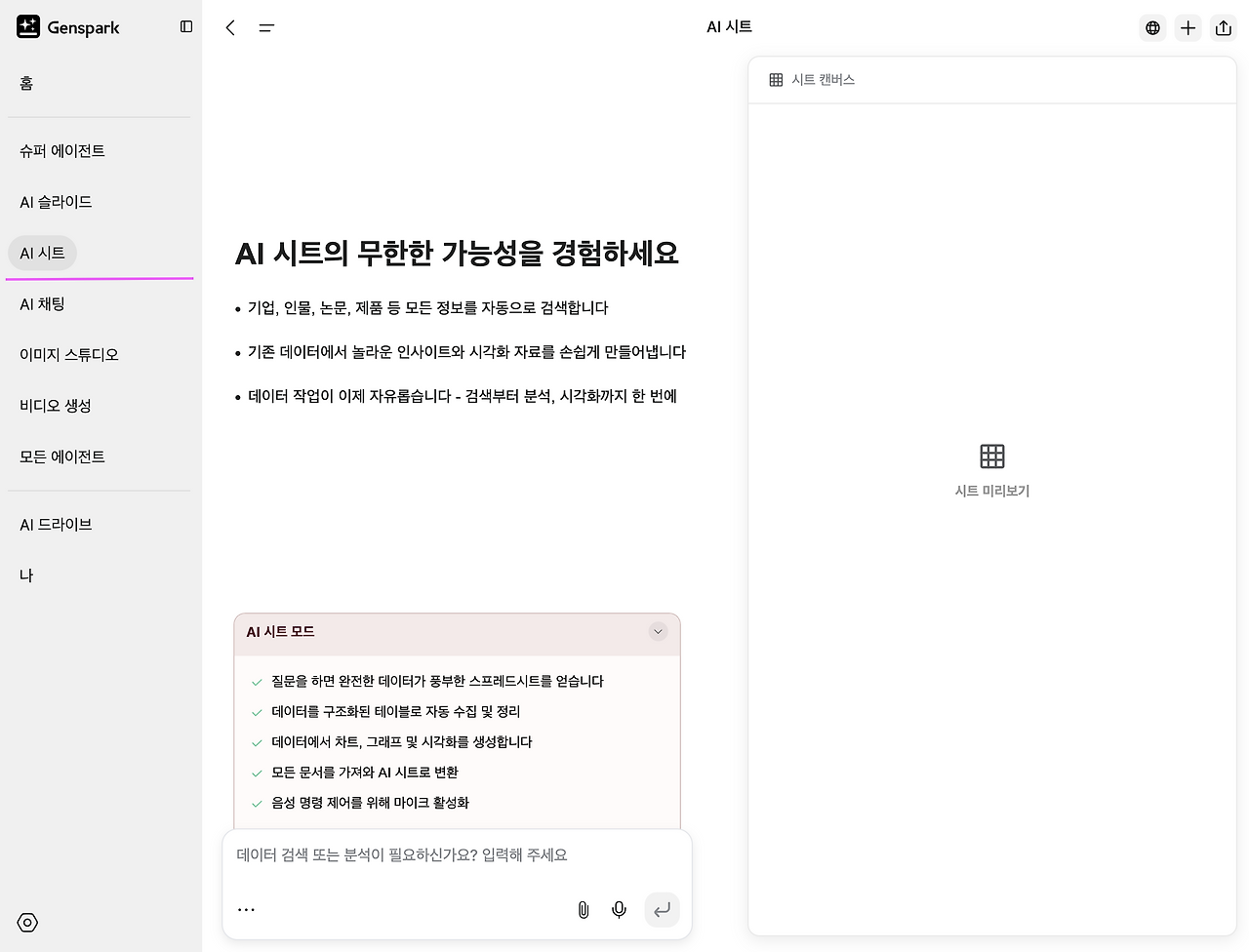This screenshot has width=1249, height=952.
Task: Click the share/export icon
Action: click(x=1223, y=27)
